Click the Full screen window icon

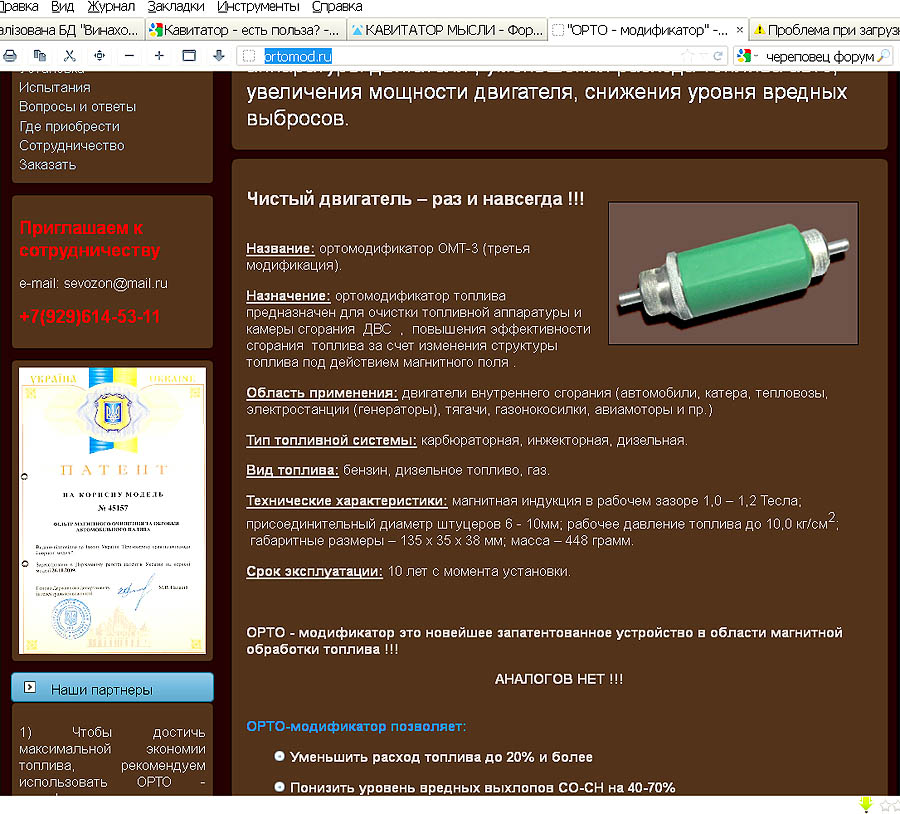(x=189, y=56)
